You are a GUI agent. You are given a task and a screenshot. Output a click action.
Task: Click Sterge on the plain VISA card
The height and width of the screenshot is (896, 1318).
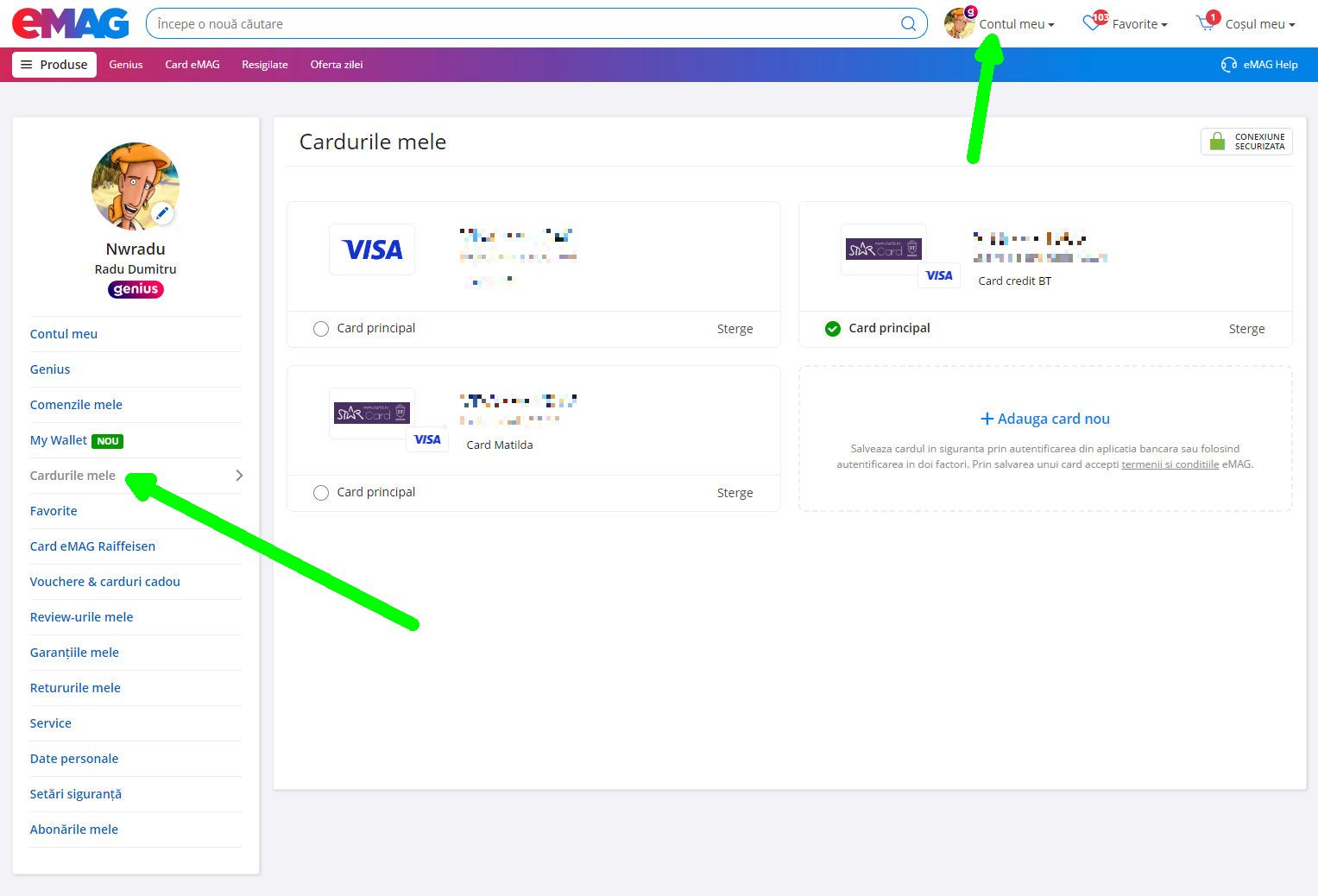(x=735, y=329)
